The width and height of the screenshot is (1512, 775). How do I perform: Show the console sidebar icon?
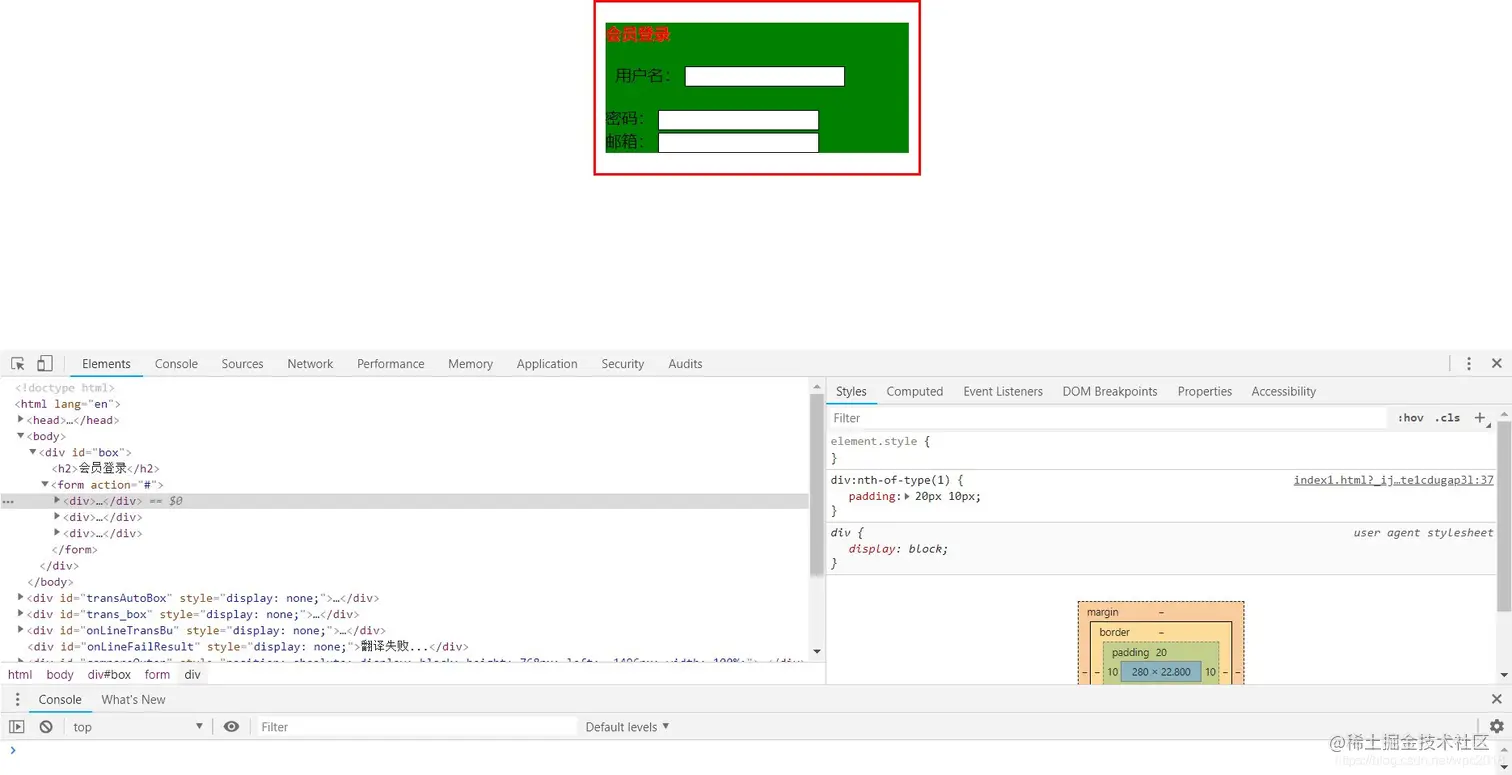point(17,727)
